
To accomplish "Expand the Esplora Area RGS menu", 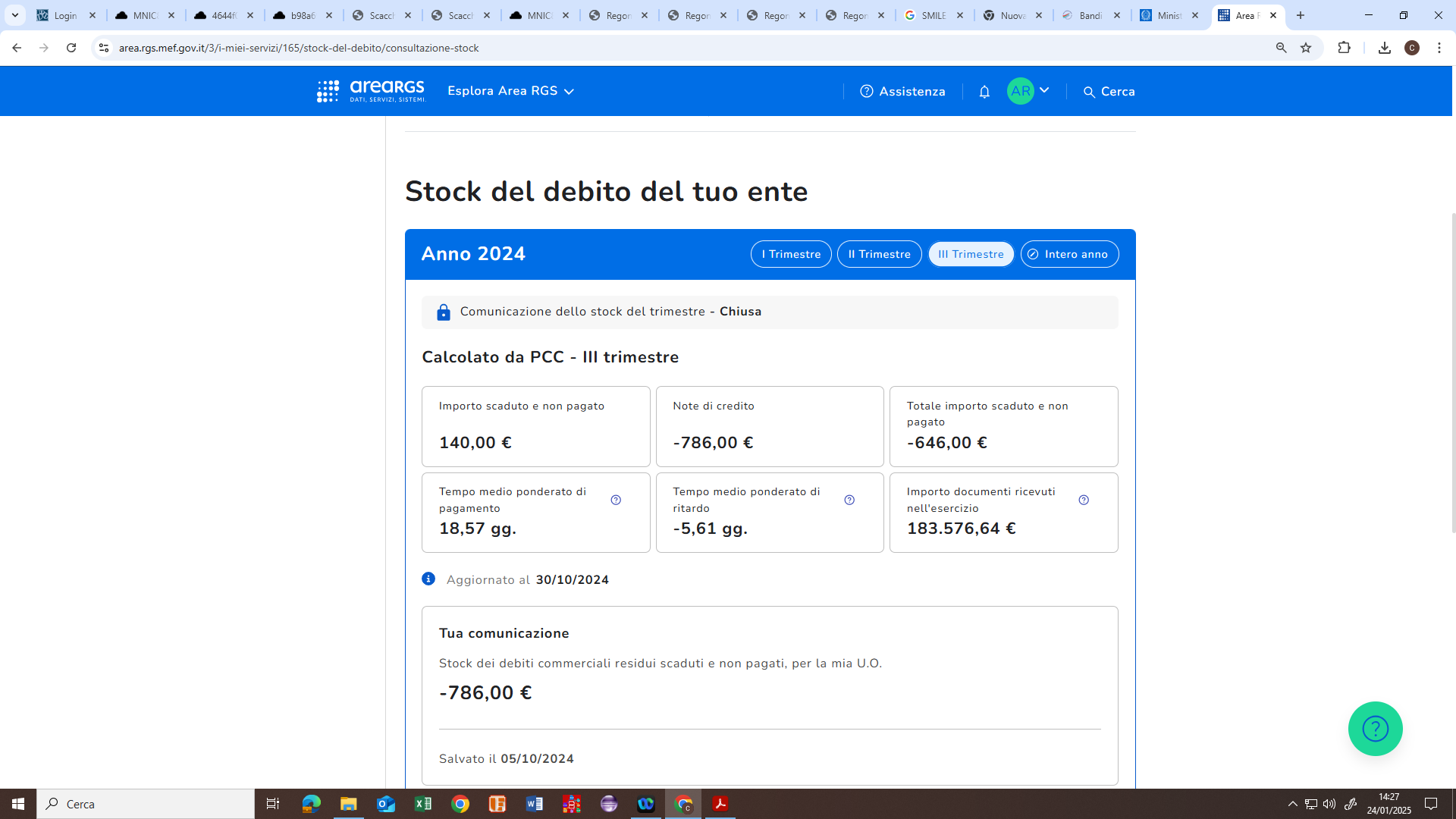I will point(510,91).
